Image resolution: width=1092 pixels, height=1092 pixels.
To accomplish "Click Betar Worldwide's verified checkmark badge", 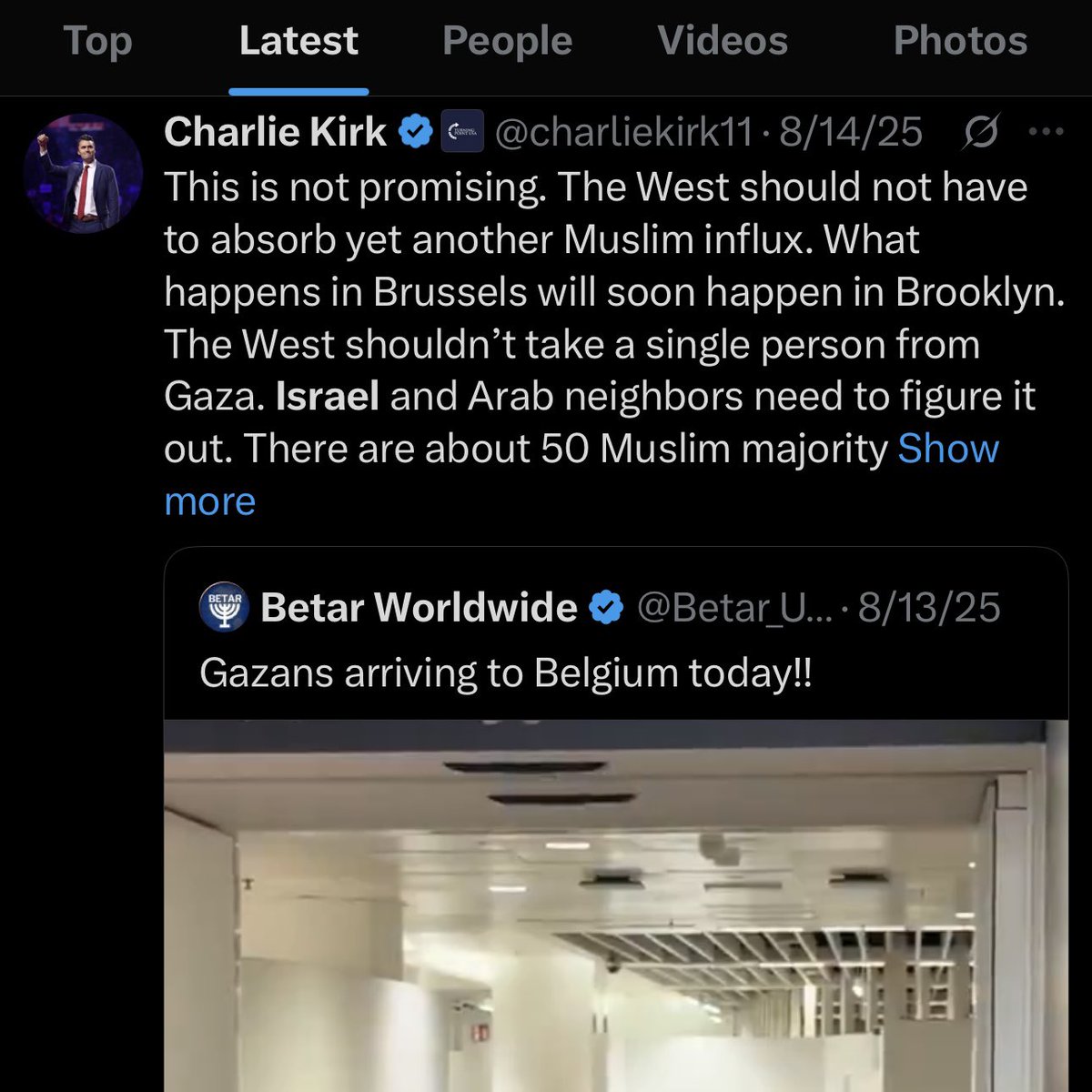I will pyautogui.click(x=605, y=607).
